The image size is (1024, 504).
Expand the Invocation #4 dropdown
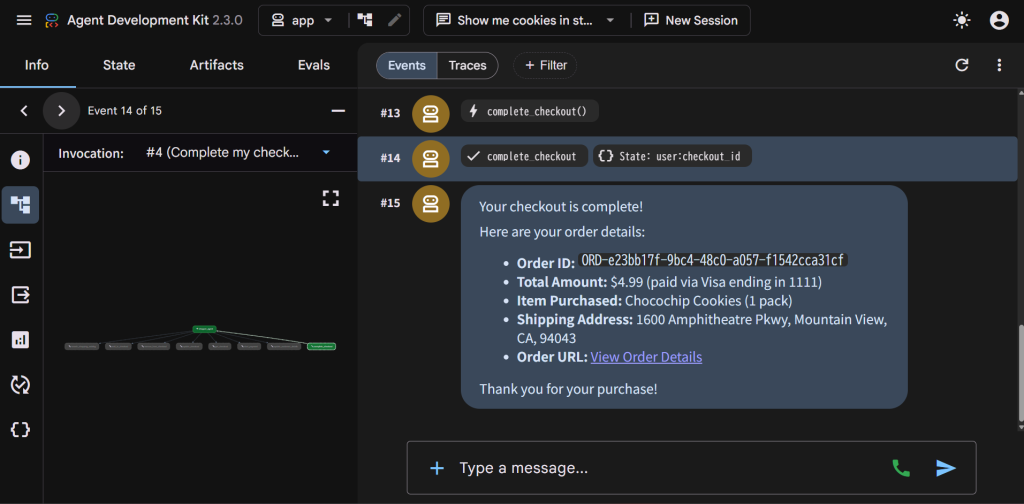click(239, 153)
